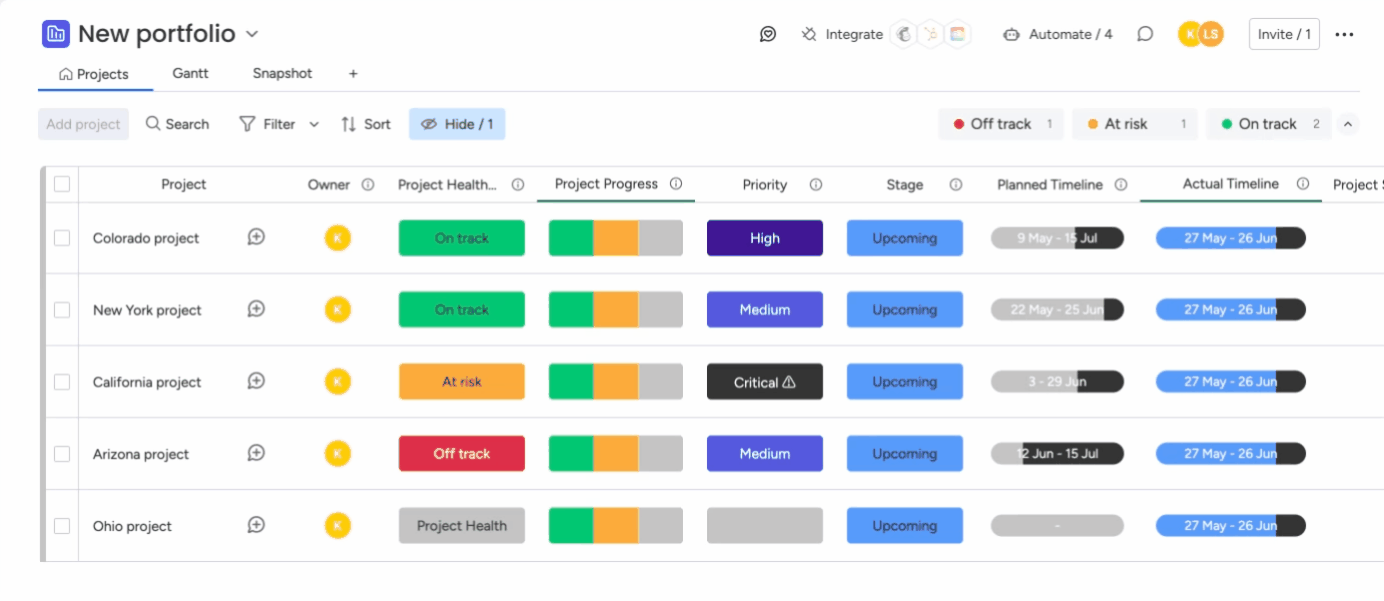Open the Integrate plug icon
This screenshot has height=601, width=1384.
click(x=809, y=34)
